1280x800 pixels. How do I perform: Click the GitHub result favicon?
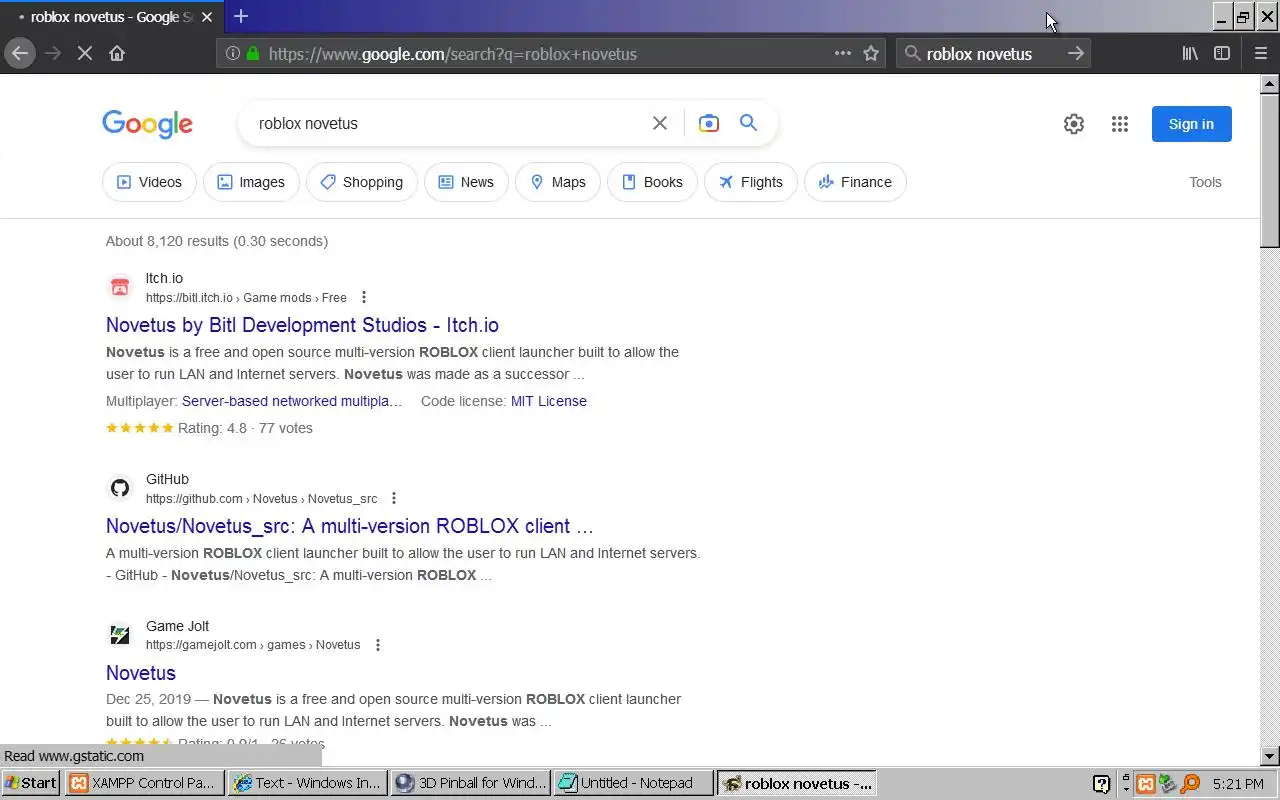pos(120,488)
